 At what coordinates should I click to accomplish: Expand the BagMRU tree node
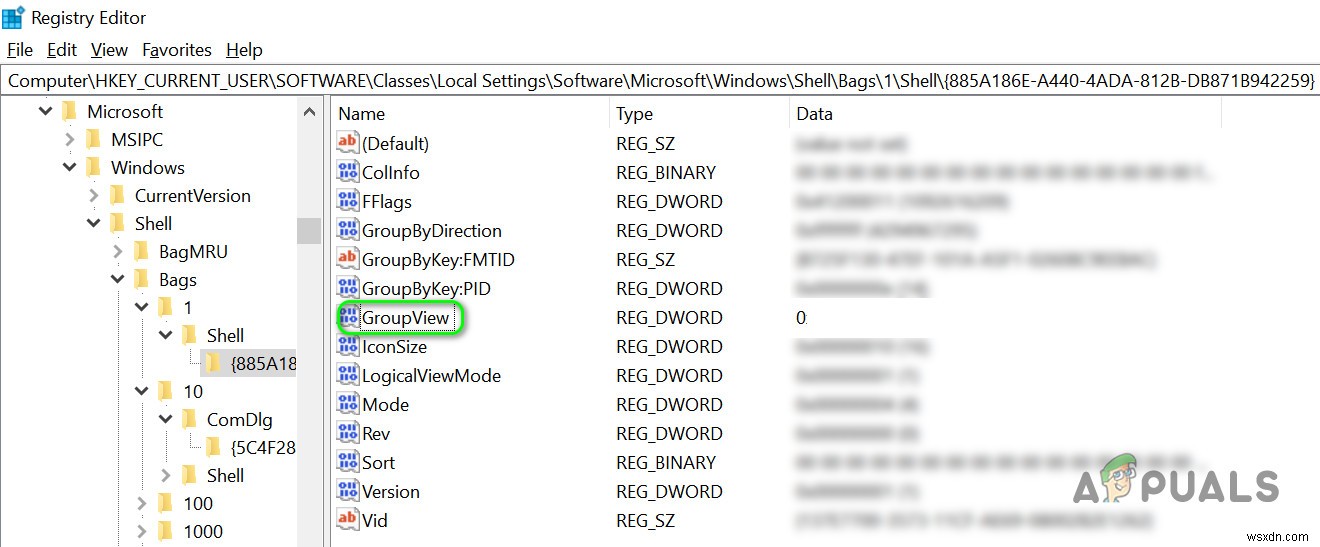[117, 251]
